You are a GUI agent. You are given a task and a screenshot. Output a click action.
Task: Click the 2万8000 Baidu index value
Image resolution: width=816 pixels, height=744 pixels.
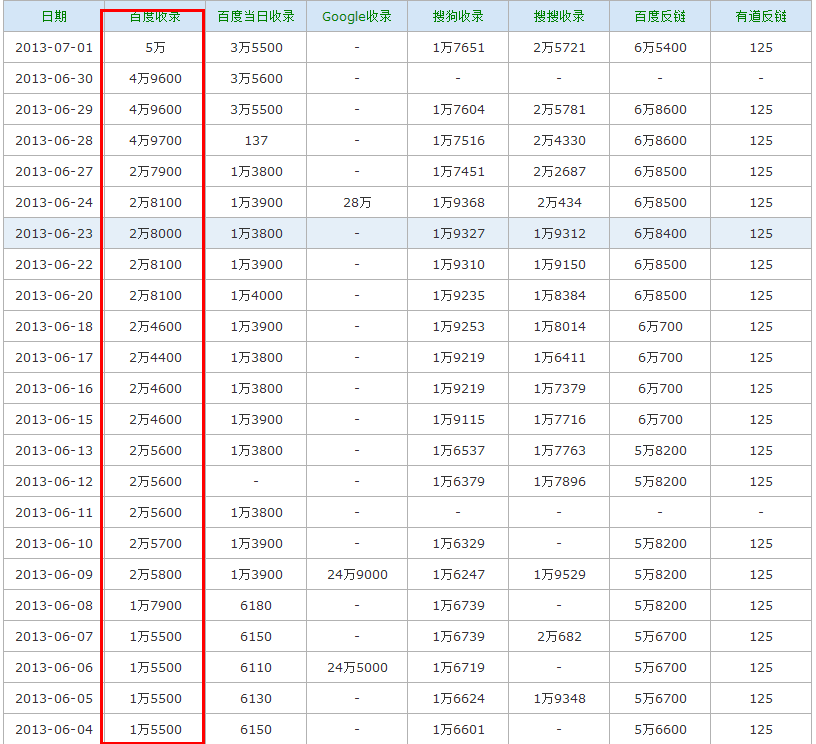coord(155,234)
